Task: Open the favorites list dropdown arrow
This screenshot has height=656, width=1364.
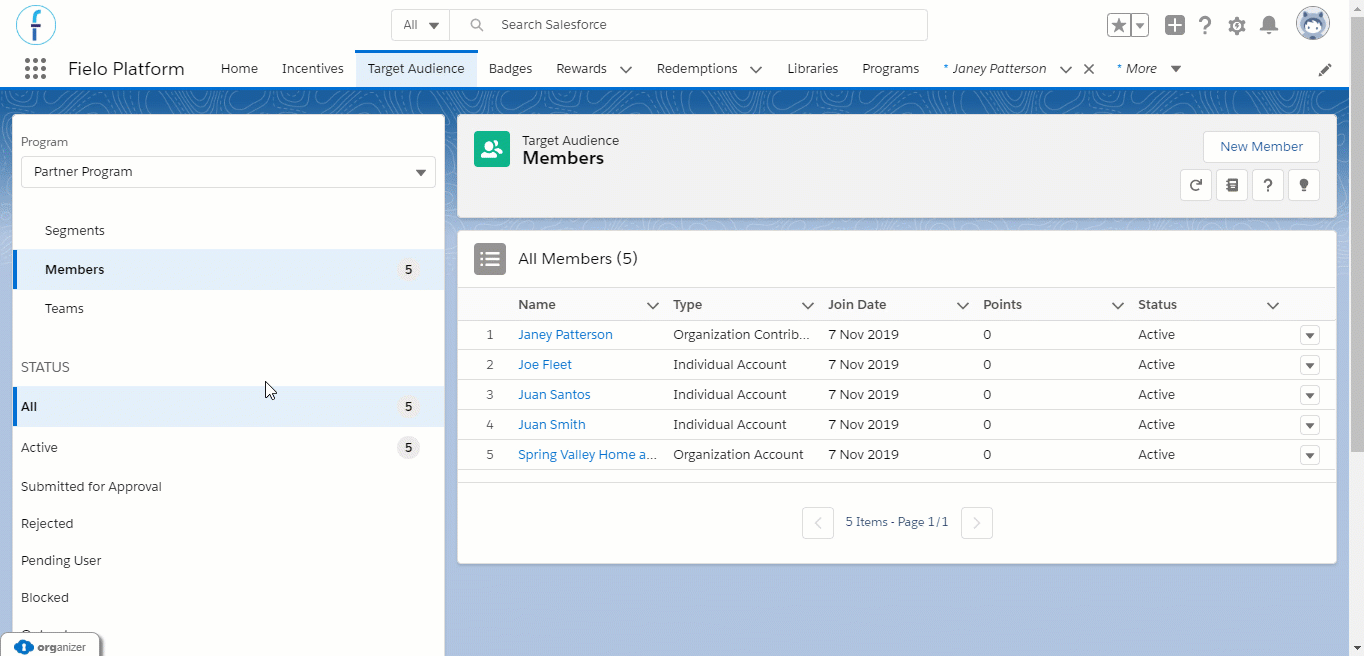Action: click(1139, 25)
